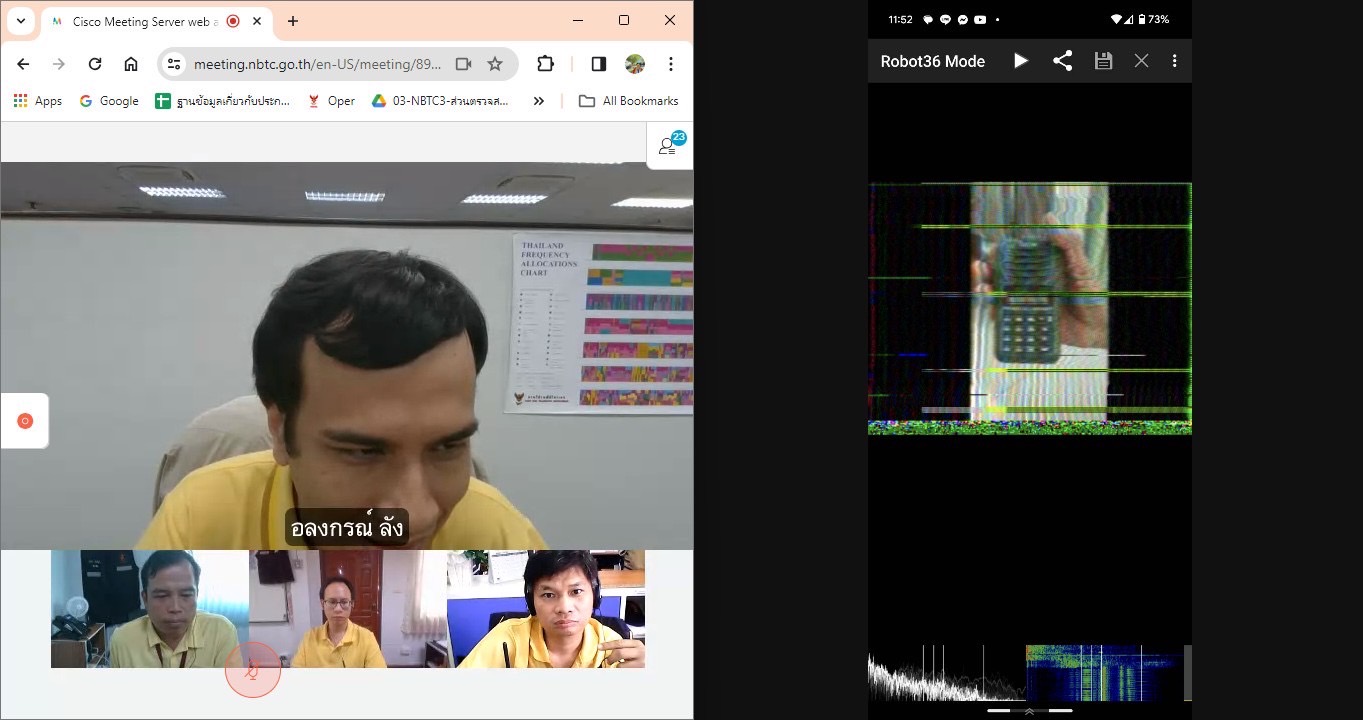
Task: Start Robot36 decoding with play icon
Action: pyautogui.click(x=1020, y=61)
